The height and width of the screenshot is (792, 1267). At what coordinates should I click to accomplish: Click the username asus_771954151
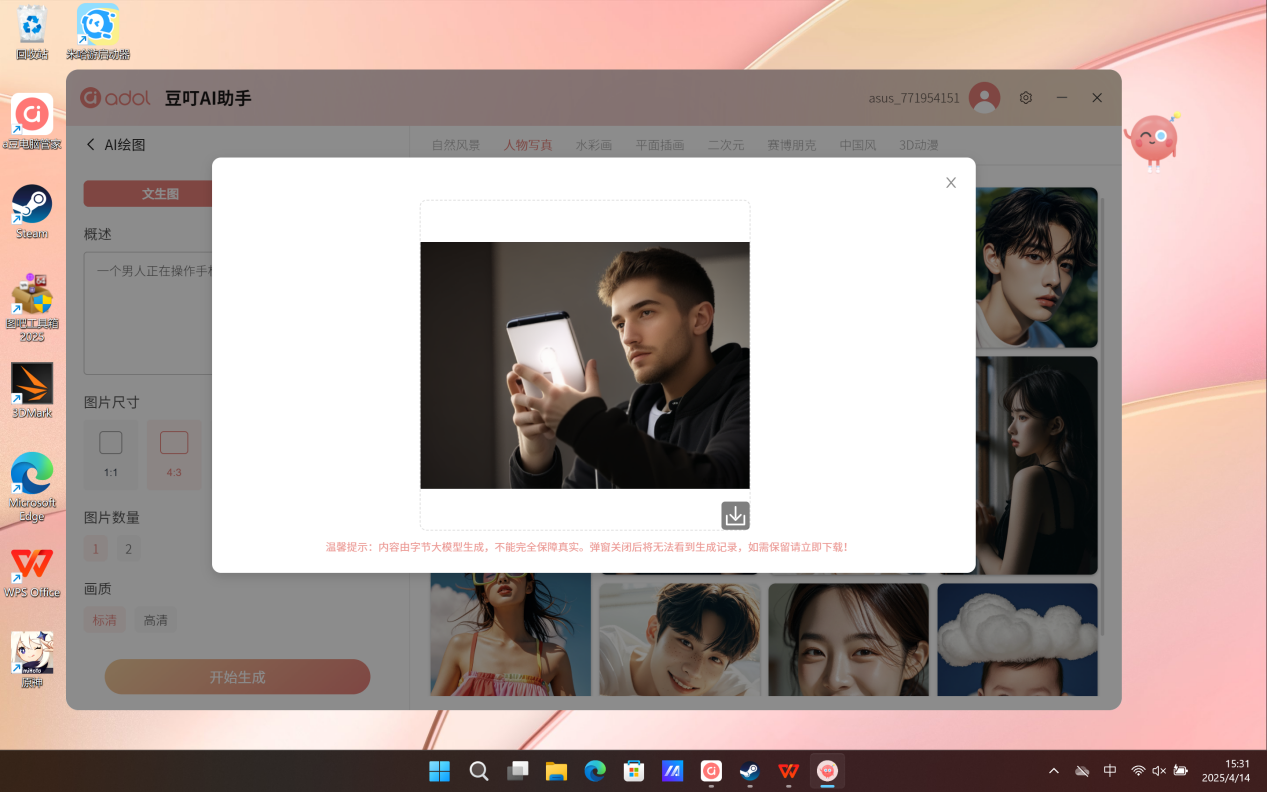tap(914, 98)
